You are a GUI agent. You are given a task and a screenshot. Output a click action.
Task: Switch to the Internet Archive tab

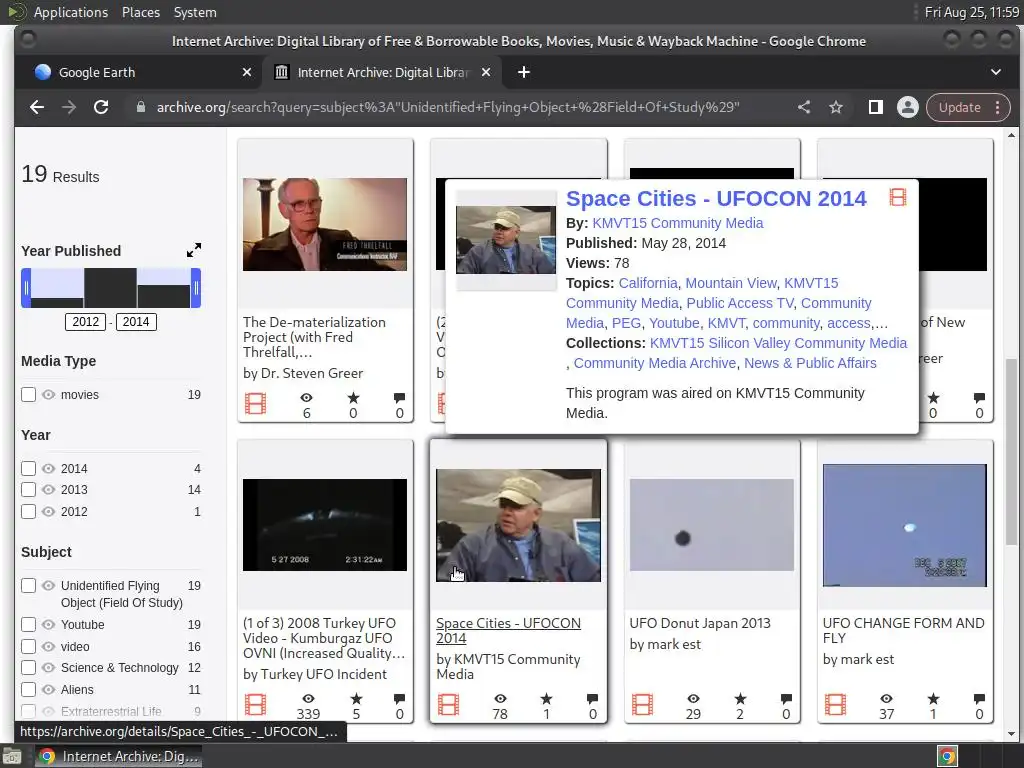click(382, 72)
